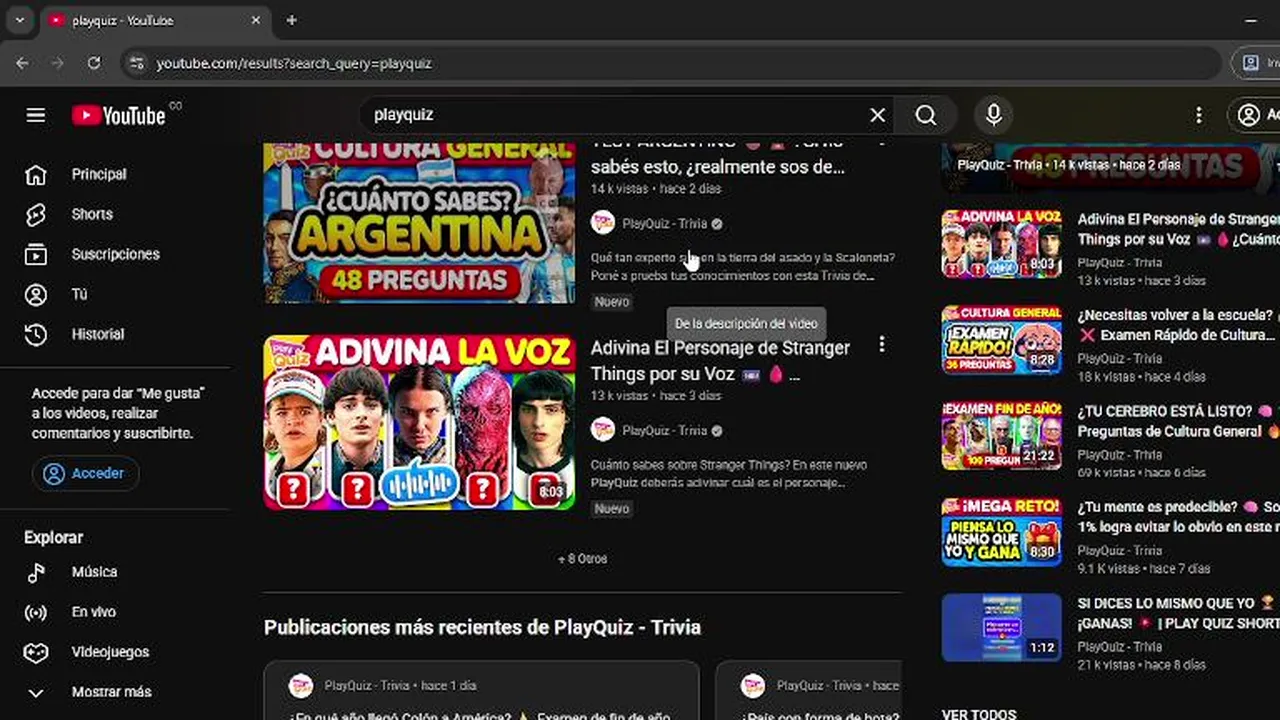Open '¿TU CEREBRO ESTÁ LISTO?' video title
The width and height of the screenshot is (1280, 720).
[1178, 421]
